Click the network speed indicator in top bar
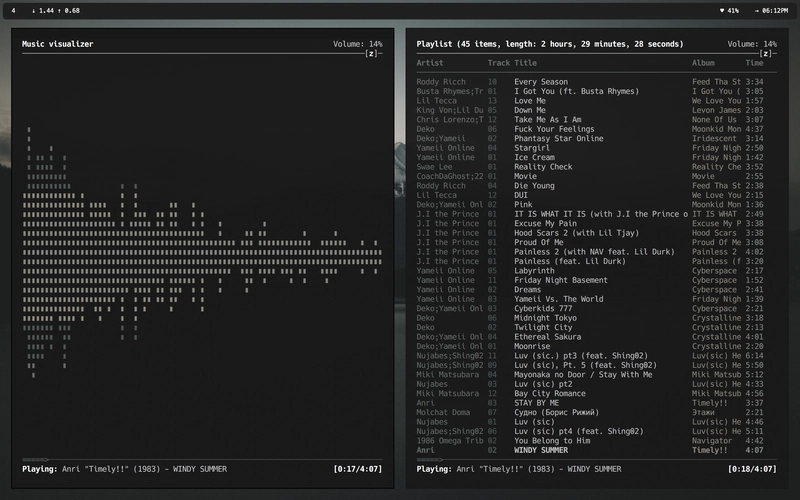 tap(56, 10)
